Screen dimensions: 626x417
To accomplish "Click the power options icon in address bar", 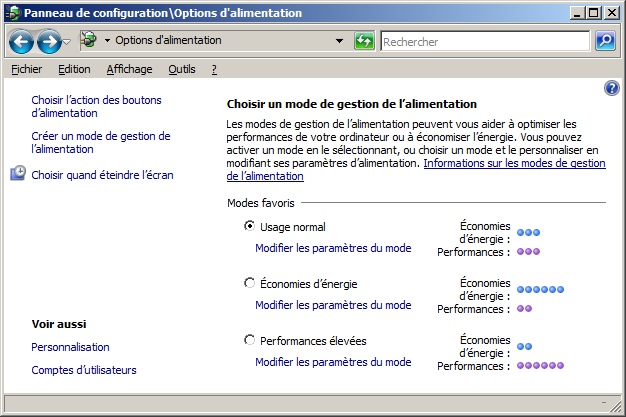I will 88,41.
